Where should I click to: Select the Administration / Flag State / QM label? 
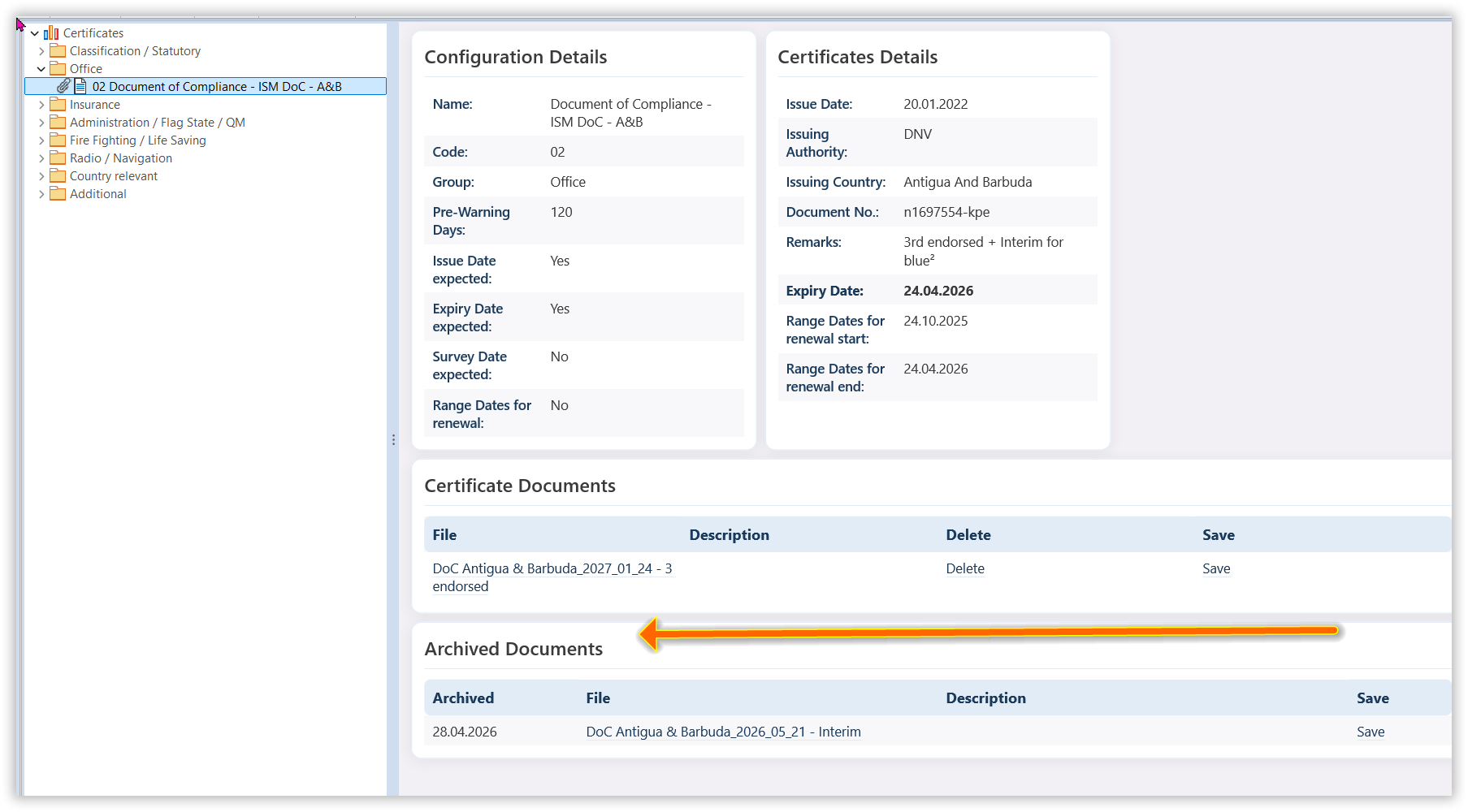(158, 123)
